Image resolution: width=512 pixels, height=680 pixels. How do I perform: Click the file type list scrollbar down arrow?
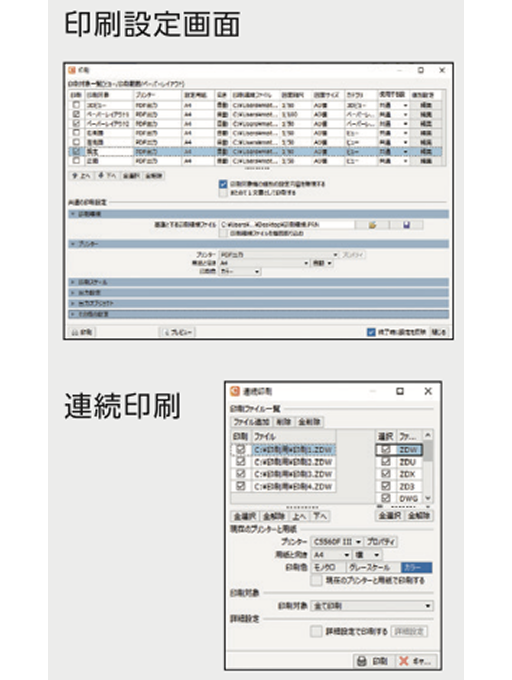coord(428,498)
